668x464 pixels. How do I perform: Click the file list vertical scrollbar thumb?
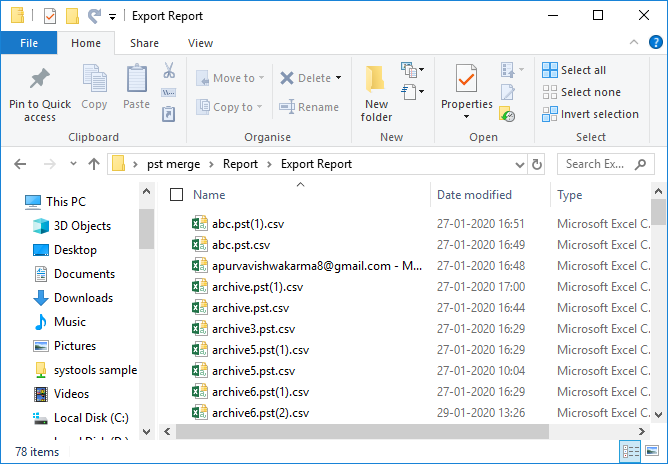pos(658,212)
